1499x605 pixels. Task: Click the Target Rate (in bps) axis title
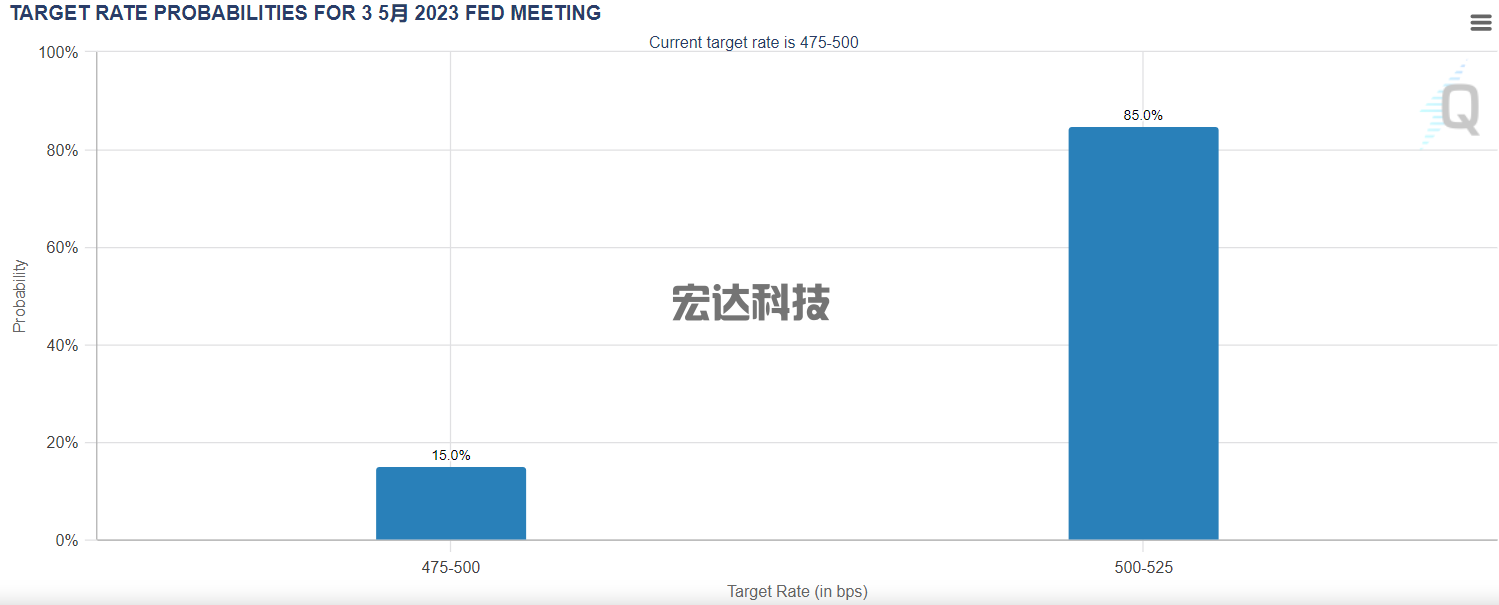(x=797, y=591)
